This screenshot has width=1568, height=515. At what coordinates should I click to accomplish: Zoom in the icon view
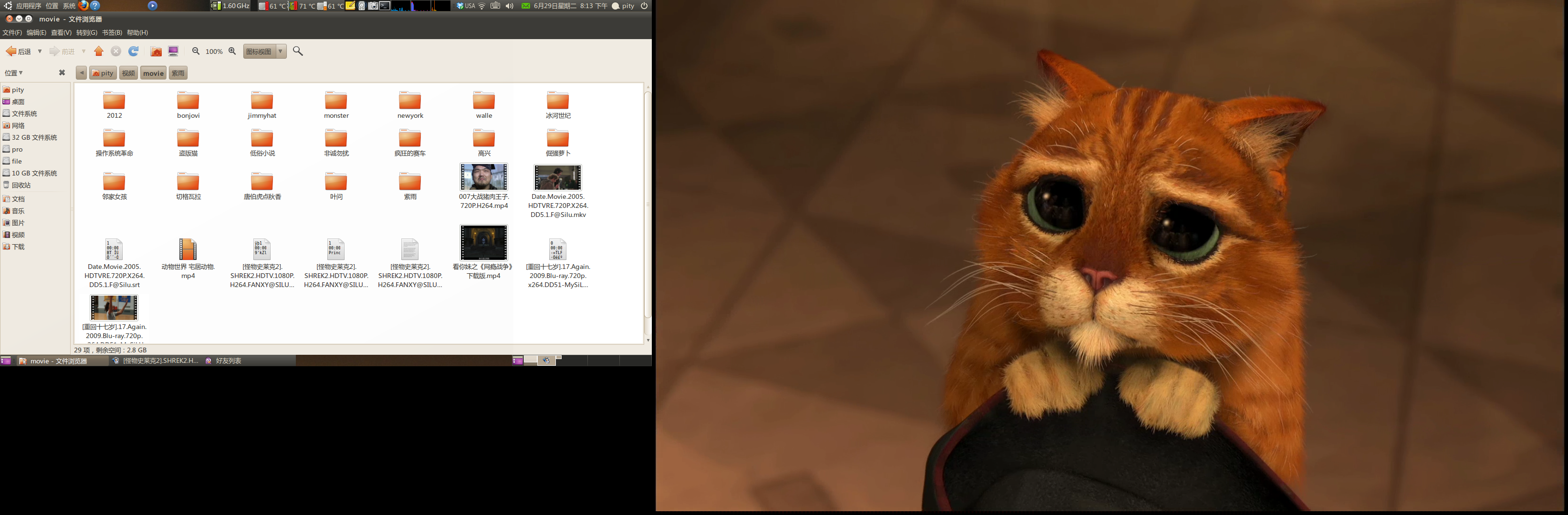point(232,51)
